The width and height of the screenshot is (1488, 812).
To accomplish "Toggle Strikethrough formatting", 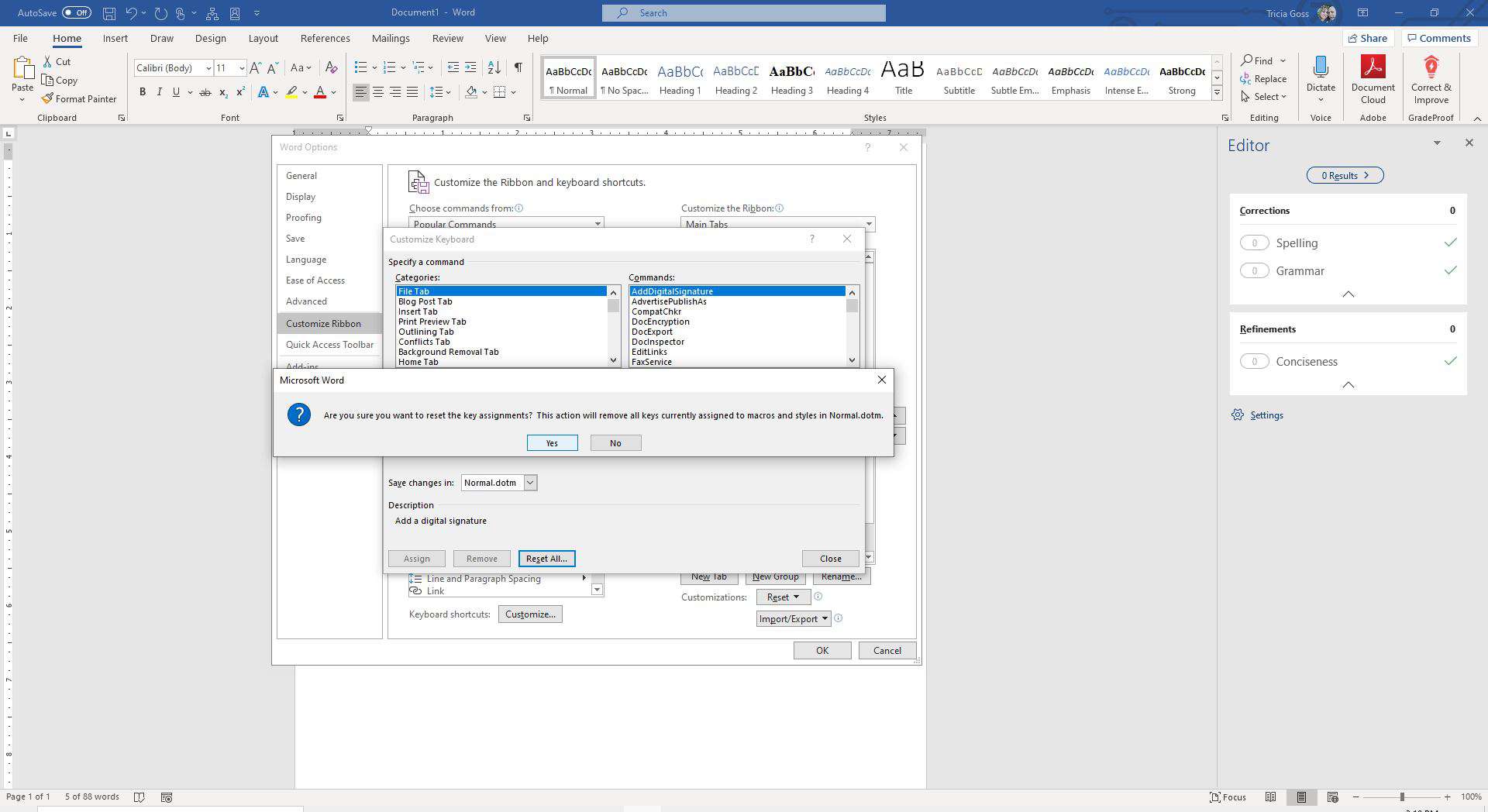I will point(205,92).
